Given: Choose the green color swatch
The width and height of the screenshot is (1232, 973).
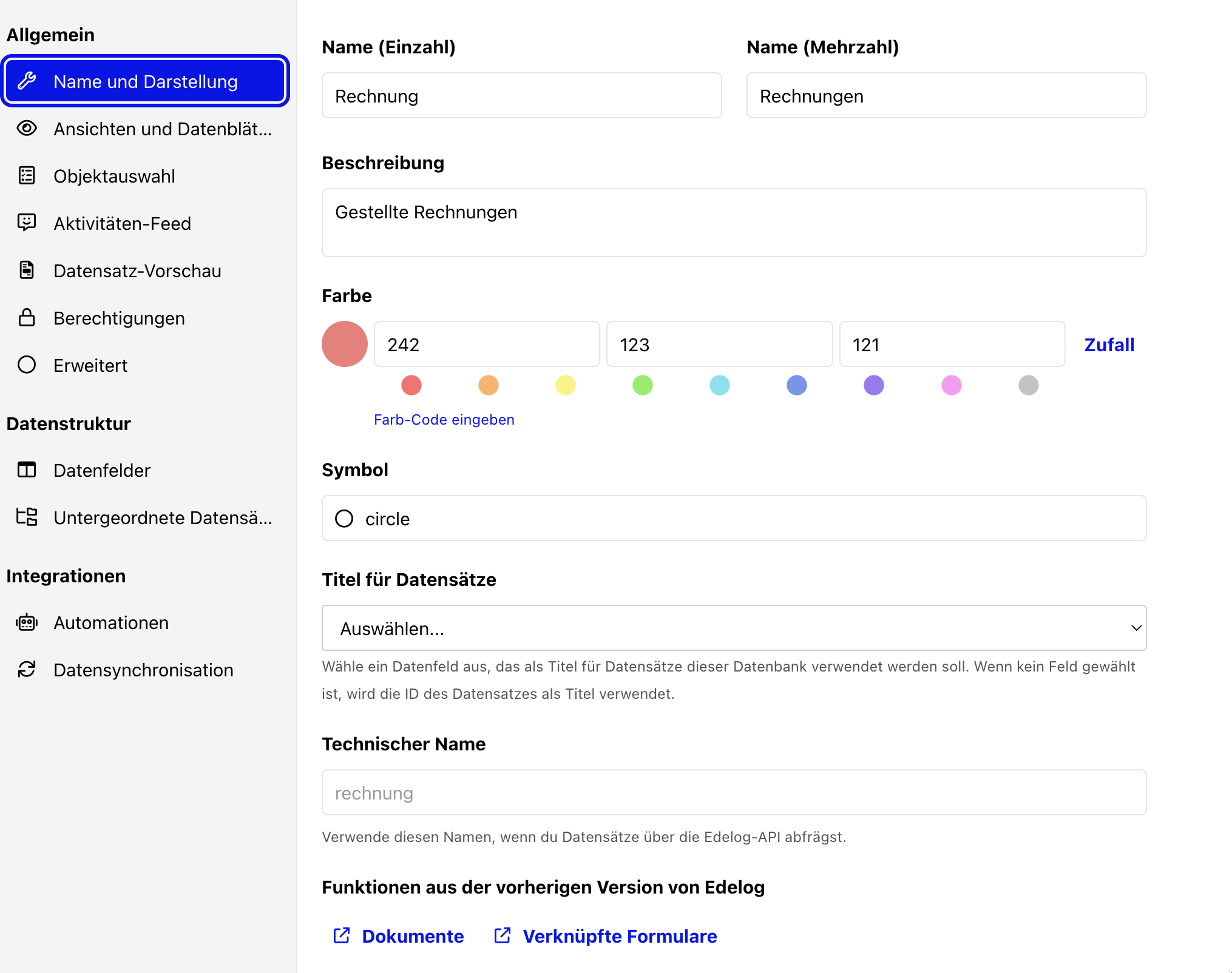Looking at the screenshot, I should click(x=643, y=385).
